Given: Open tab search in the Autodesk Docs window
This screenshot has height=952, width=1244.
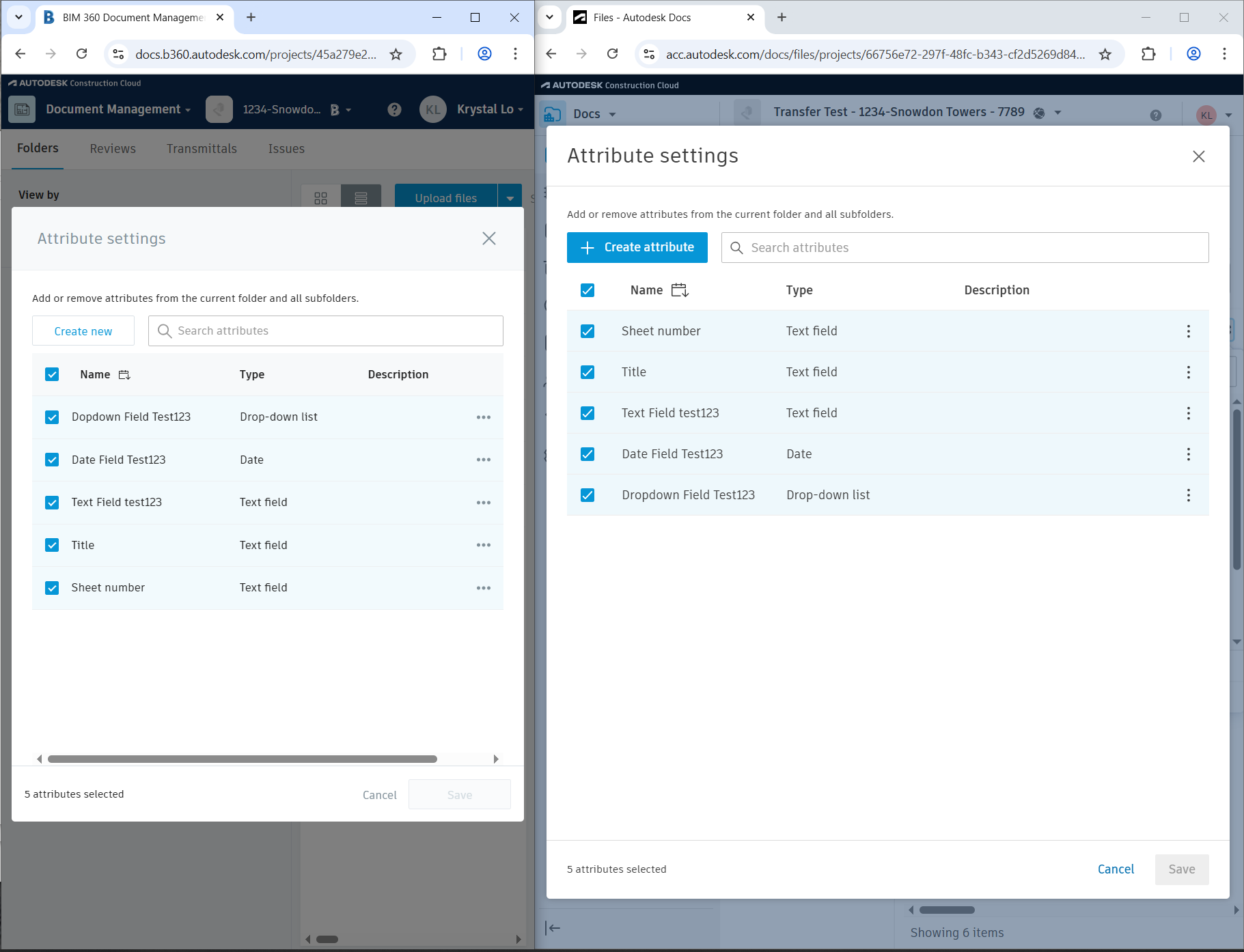Looking at the screenshot, I should point(549,17).
